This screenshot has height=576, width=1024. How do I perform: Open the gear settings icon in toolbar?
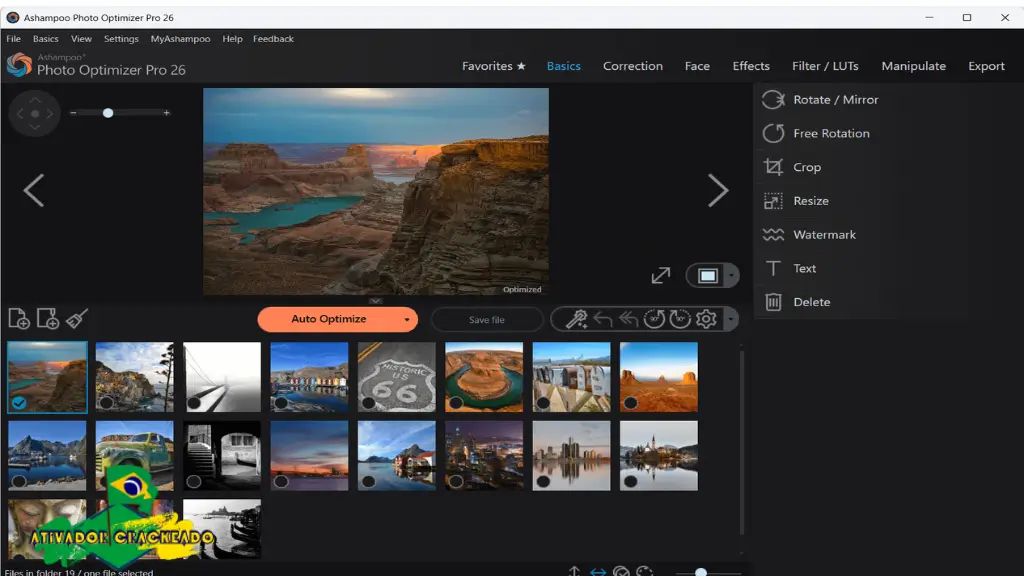(706, 319)
